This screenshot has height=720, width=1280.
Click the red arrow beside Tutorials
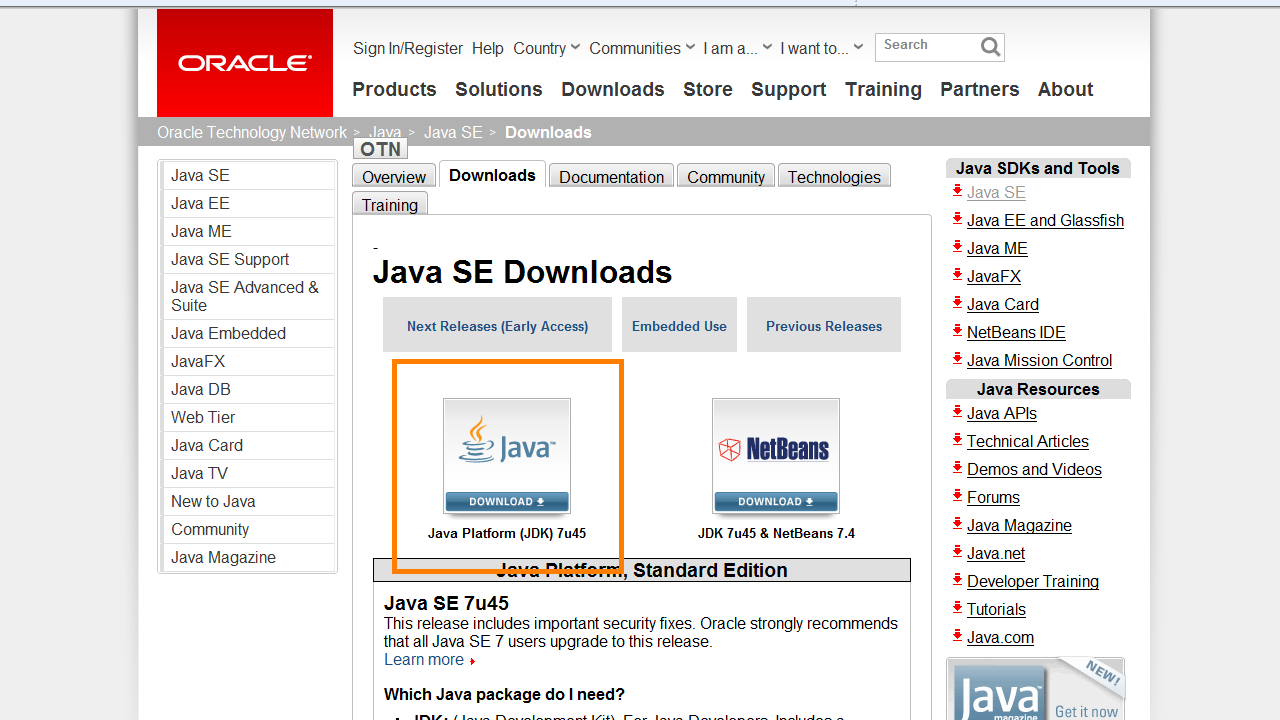tap(958, 608)
